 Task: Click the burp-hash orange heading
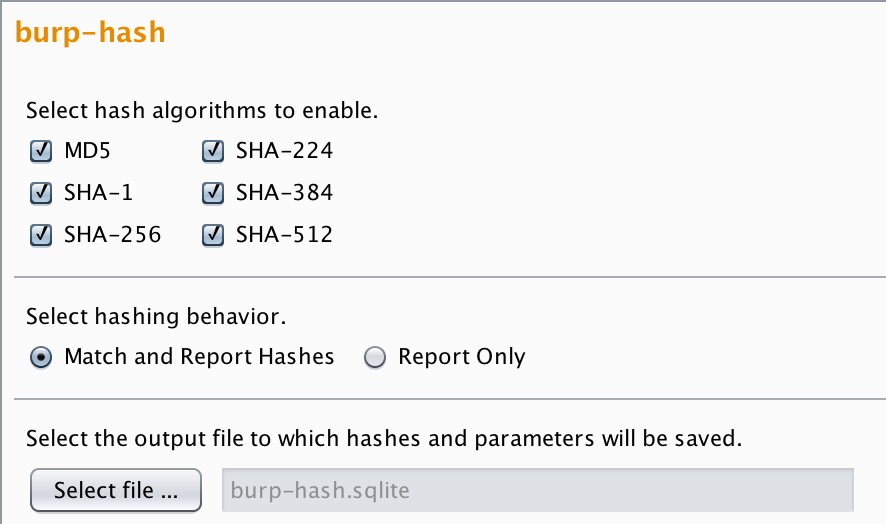click(90, 33)
